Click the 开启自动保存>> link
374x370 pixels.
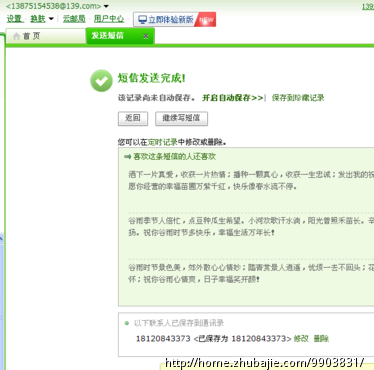coord(233,98)
